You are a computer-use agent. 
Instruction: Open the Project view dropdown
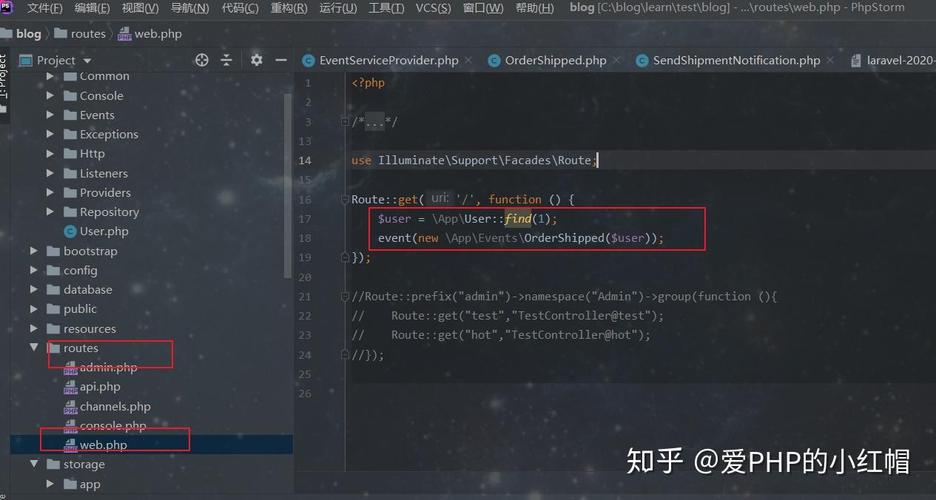pos(87,61)
